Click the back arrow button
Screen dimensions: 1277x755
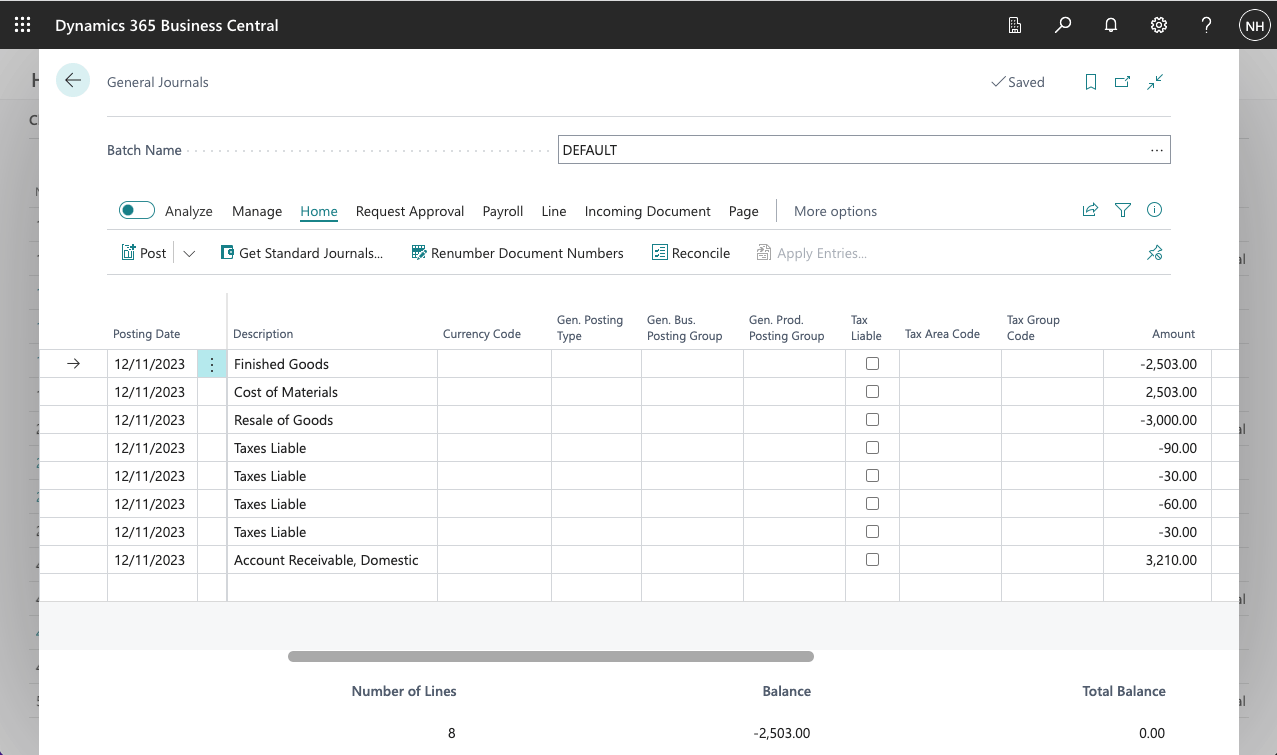pos(73,81)
